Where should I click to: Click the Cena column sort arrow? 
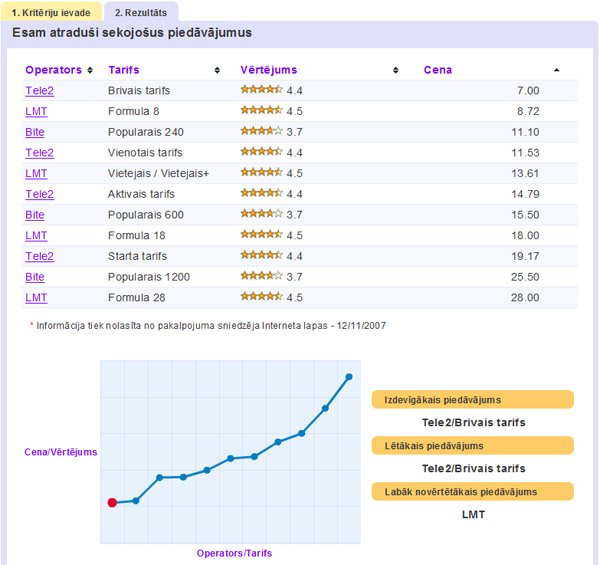coord(557,70)
